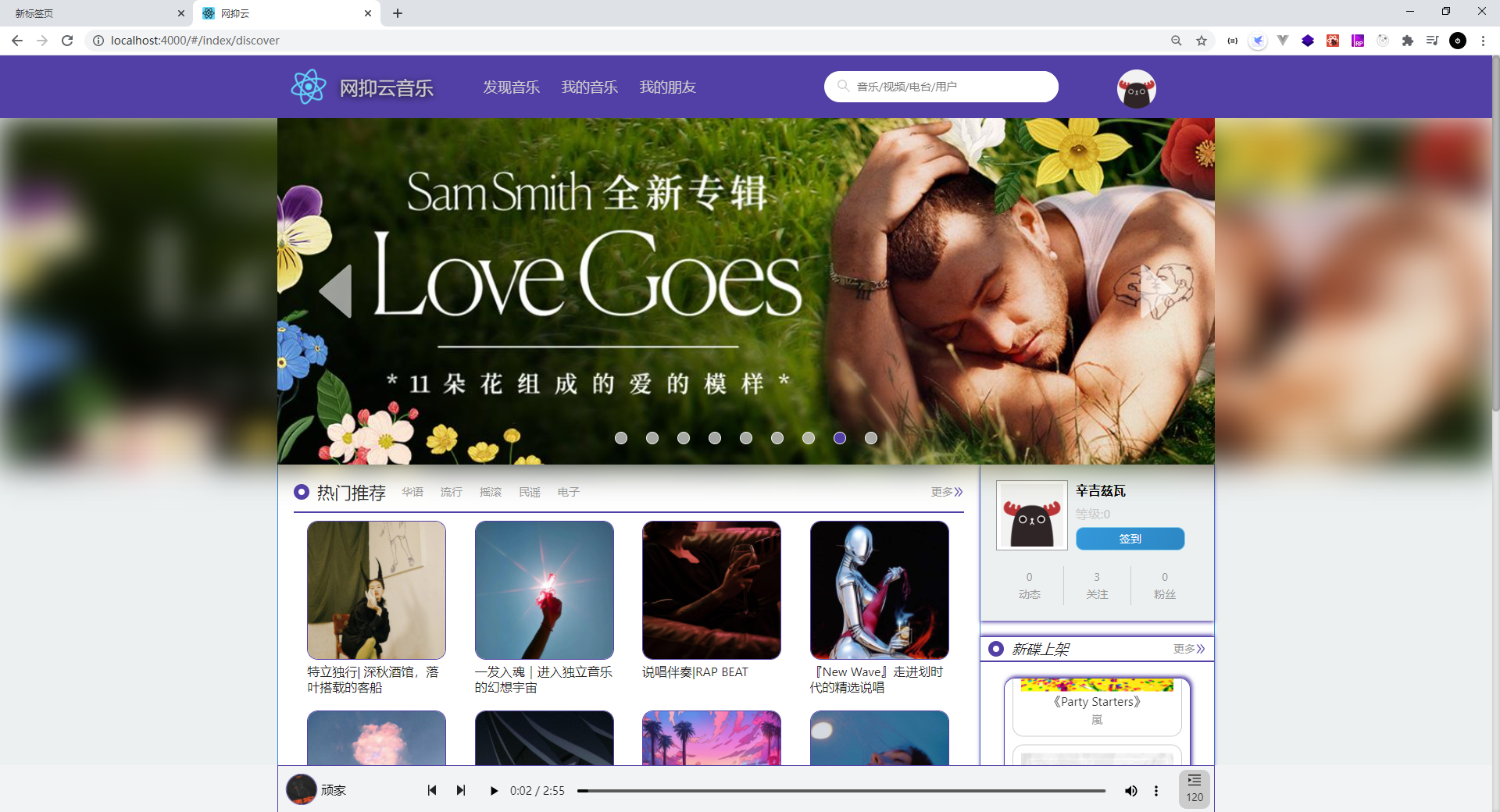Viewport: 1500px width, 812px height.
Task: Skip to previous track in player
Action: click(x=432, y=790)
